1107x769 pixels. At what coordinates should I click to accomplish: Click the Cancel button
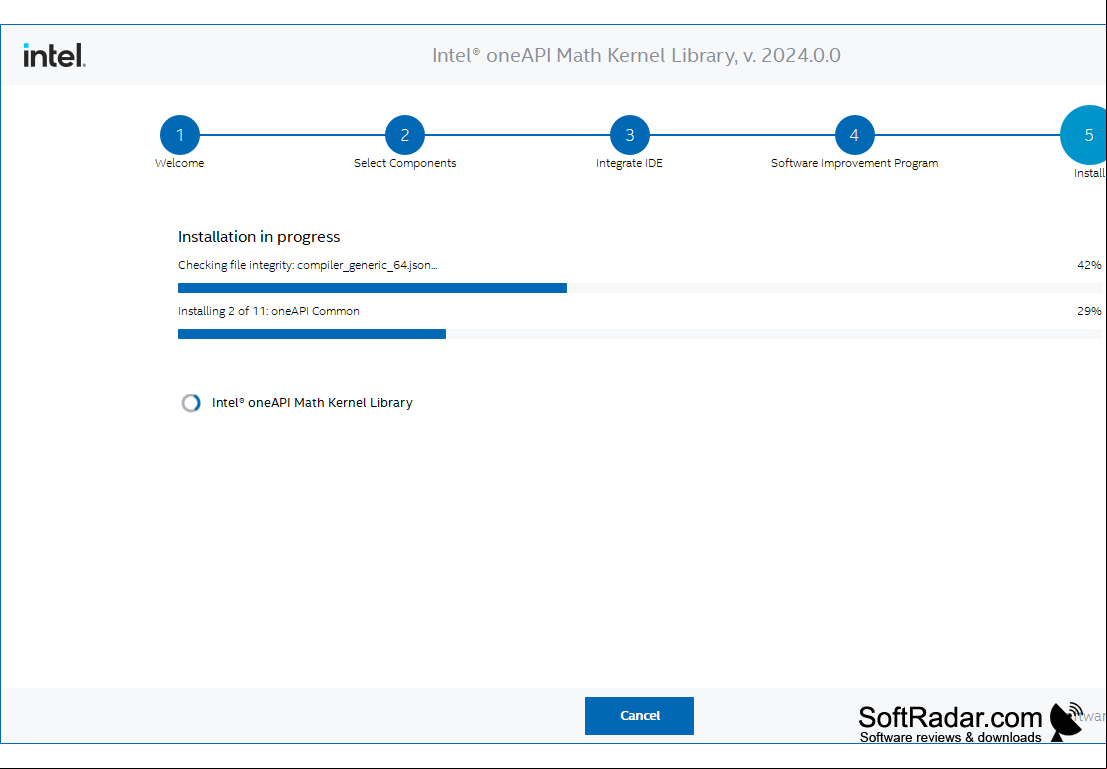tap(639, 715)
